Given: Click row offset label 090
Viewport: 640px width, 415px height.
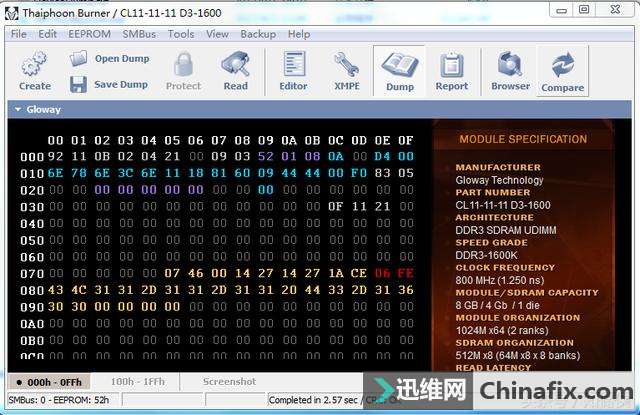Looking at the screenshot, I should tap(32, 307).
